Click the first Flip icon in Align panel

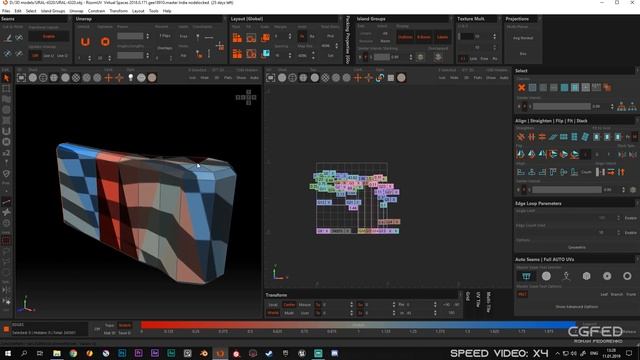(520, 154)
